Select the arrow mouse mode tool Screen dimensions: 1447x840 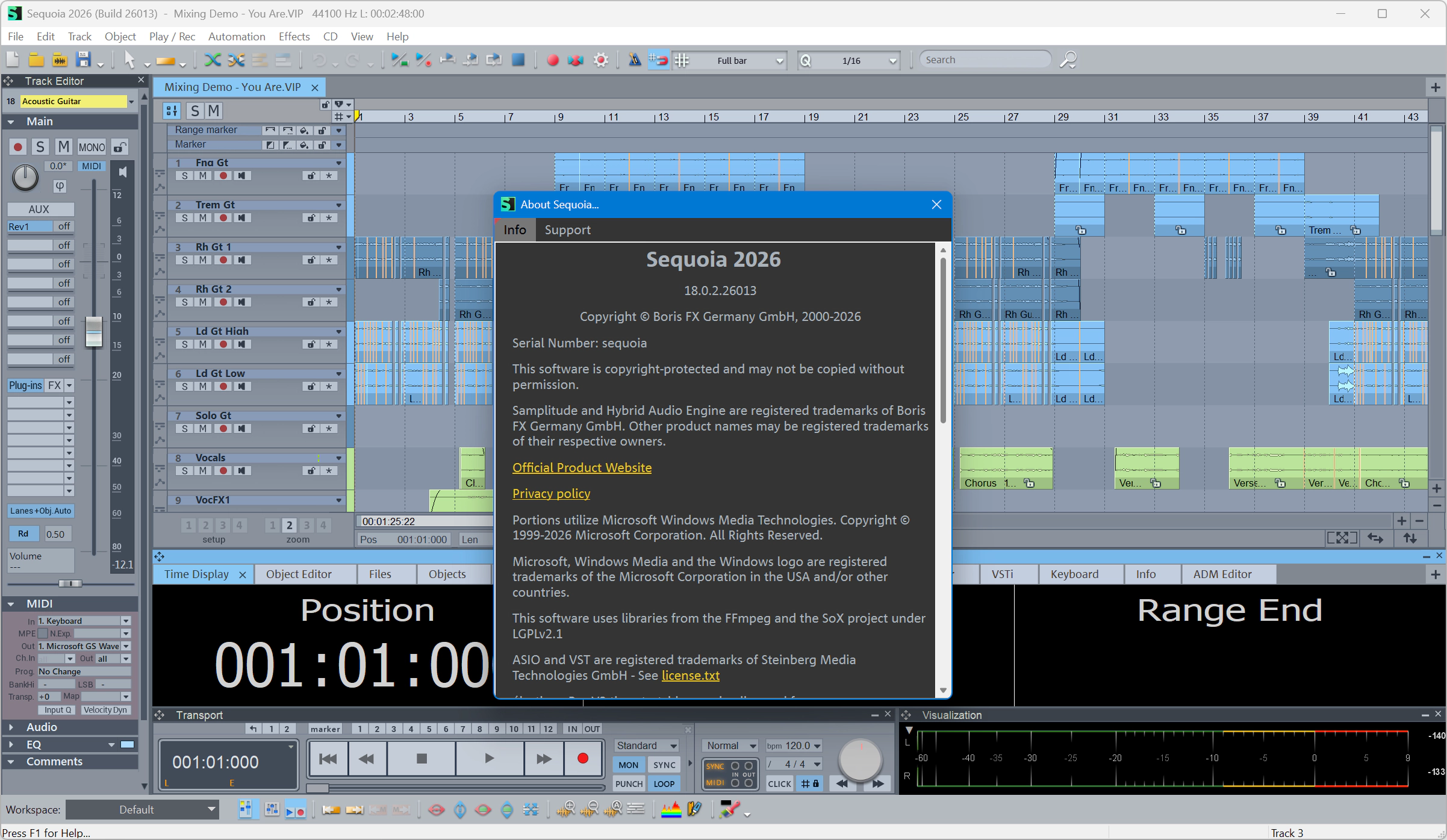(129, 60)
